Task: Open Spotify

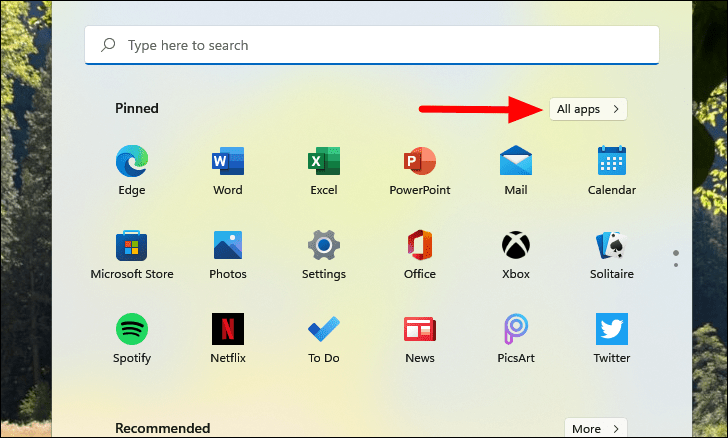Action: point(132,338)
